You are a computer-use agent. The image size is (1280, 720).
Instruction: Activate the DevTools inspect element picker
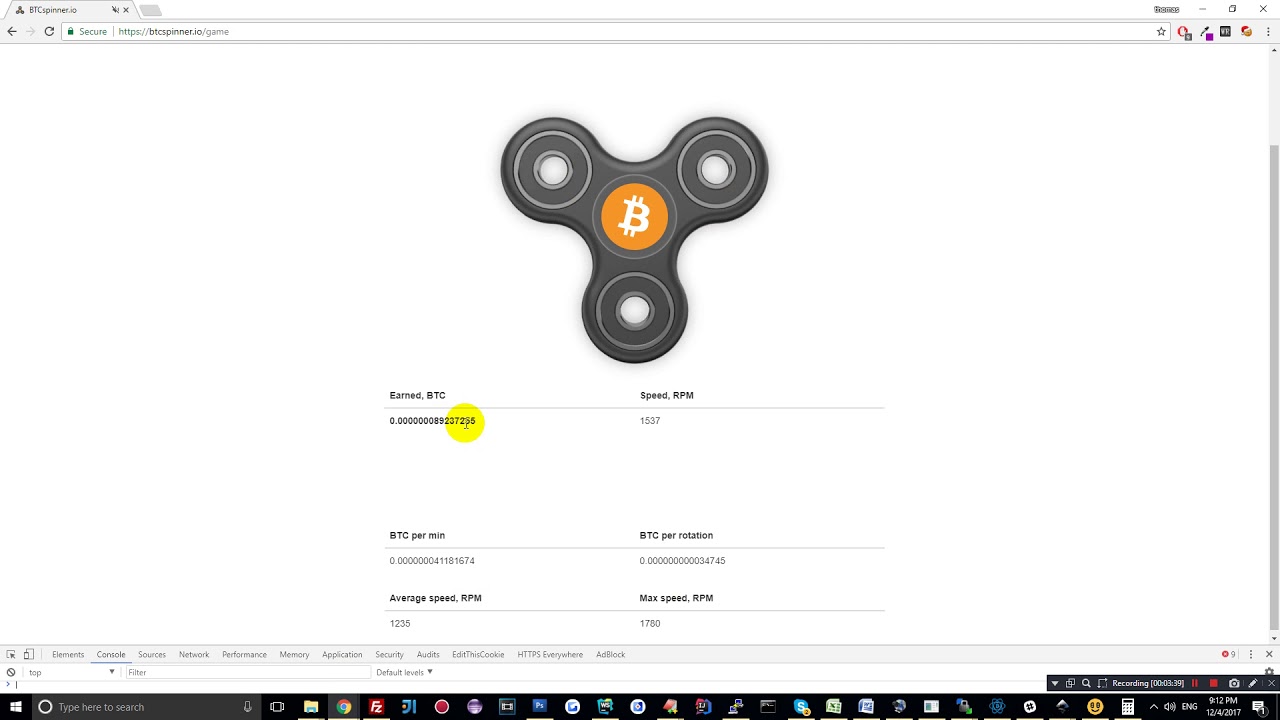tap(11, 655)
